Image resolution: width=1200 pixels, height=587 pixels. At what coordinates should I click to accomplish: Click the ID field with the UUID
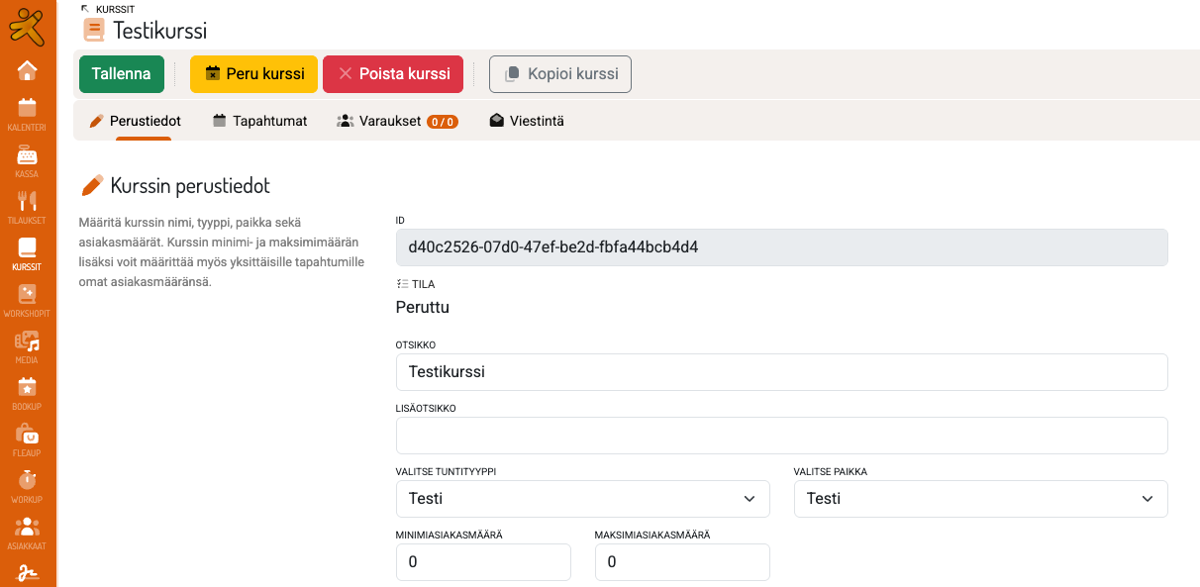click(782, 247)
